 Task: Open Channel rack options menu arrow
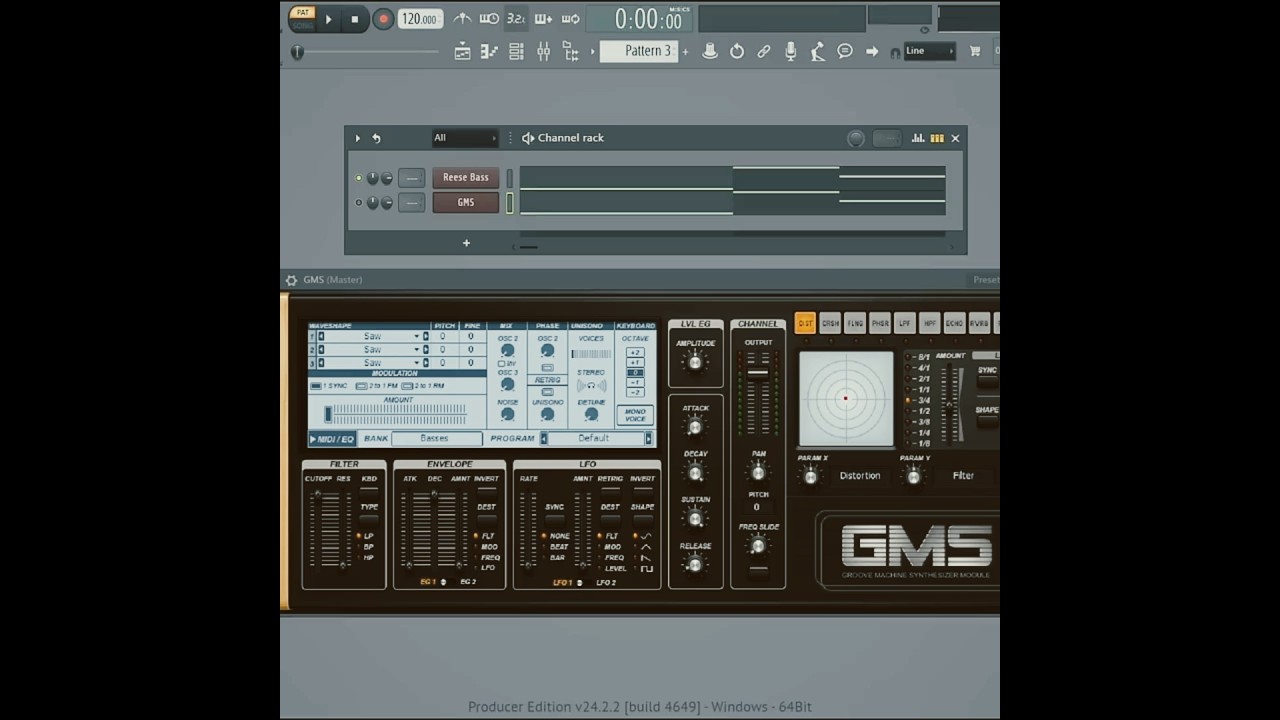[358, 138]
